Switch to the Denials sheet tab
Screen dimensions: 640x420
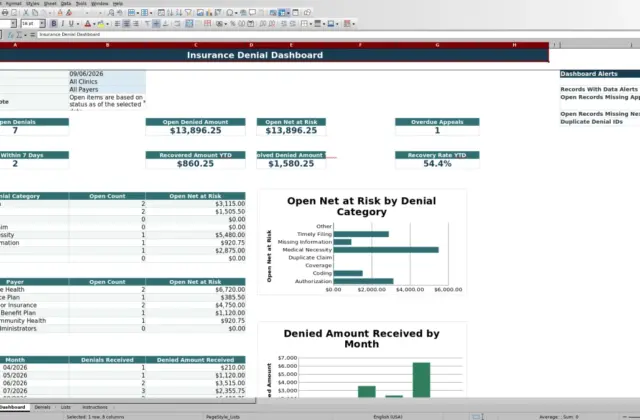pyautogui.click(x=42, y=407)
